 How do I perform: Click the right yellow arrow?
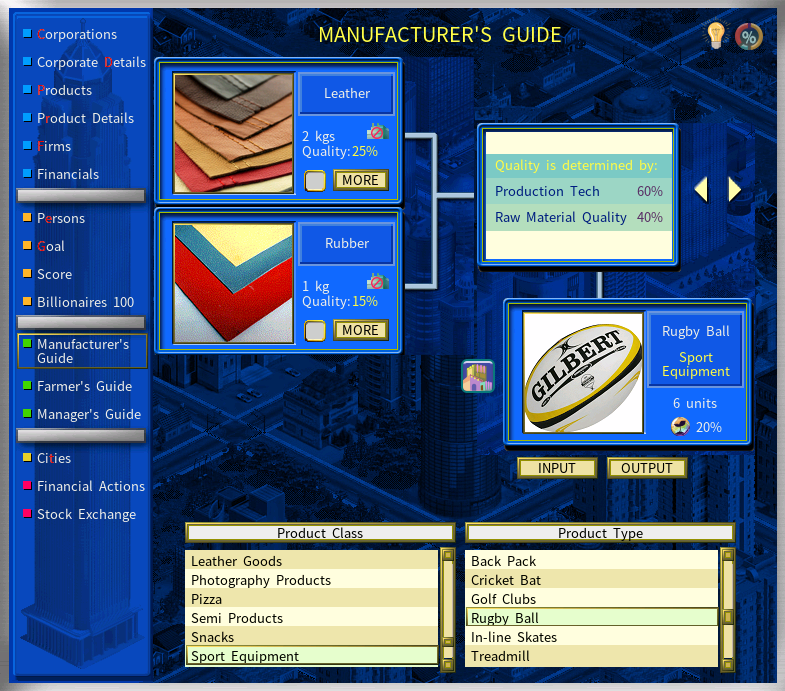click(x=734, y=189)
